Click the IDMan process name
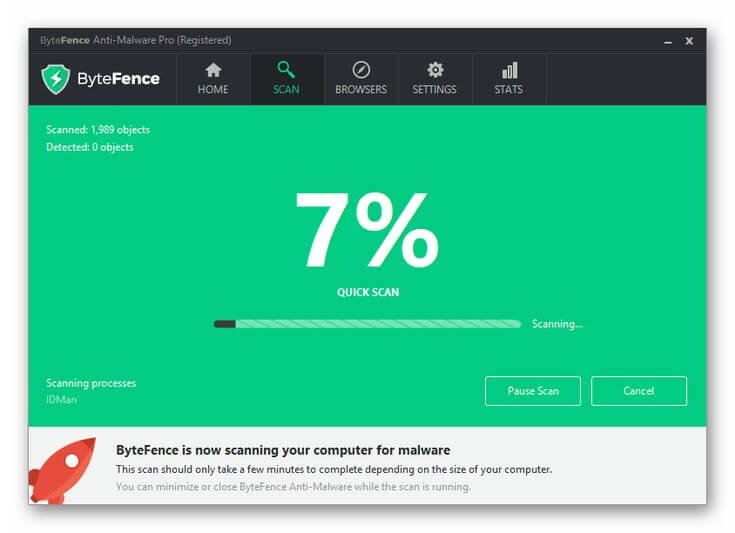 point(61,399)
